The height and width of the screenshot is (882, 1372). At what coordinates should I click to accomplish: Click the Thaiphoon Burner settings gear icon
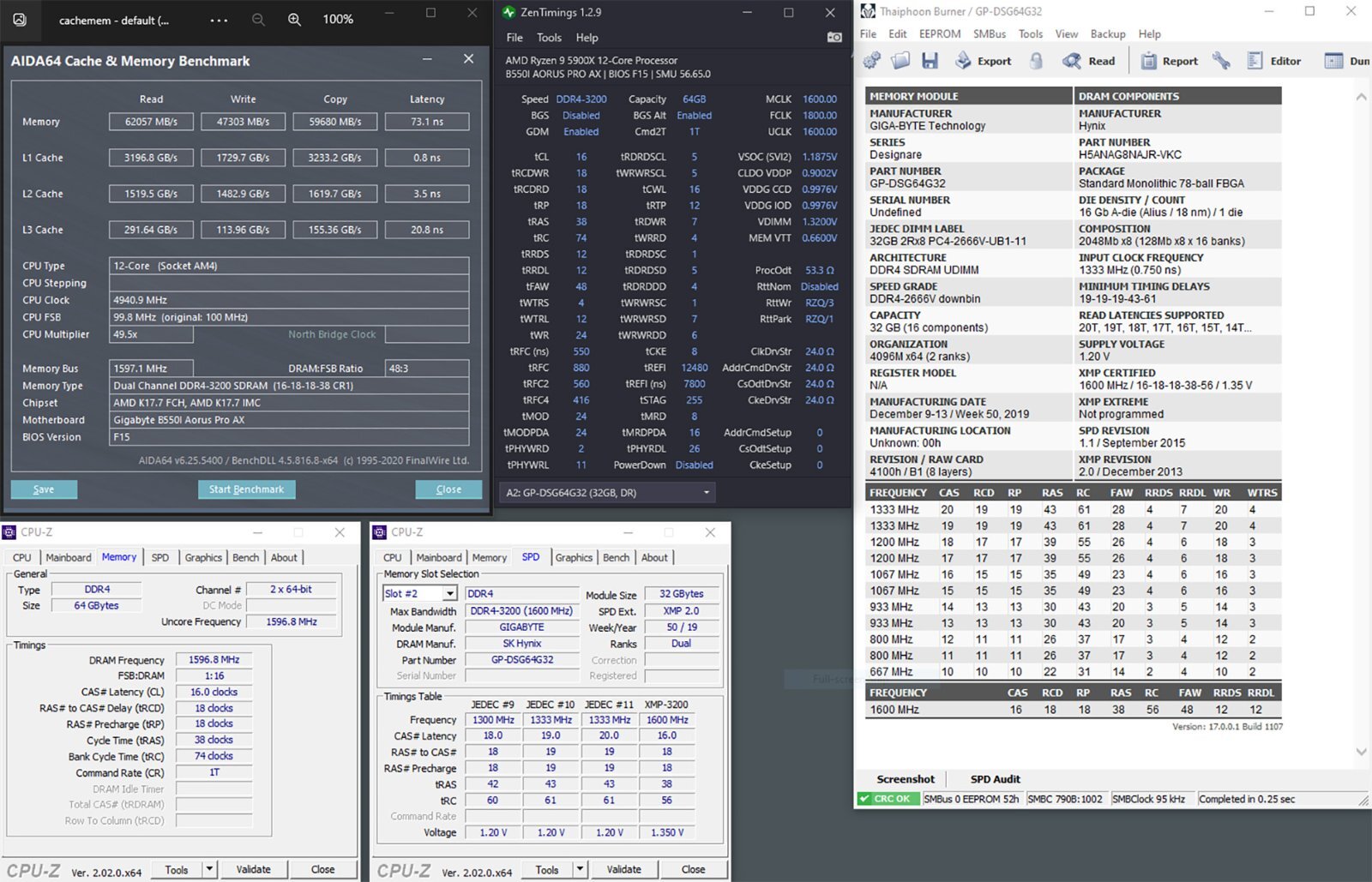(872, 61)
